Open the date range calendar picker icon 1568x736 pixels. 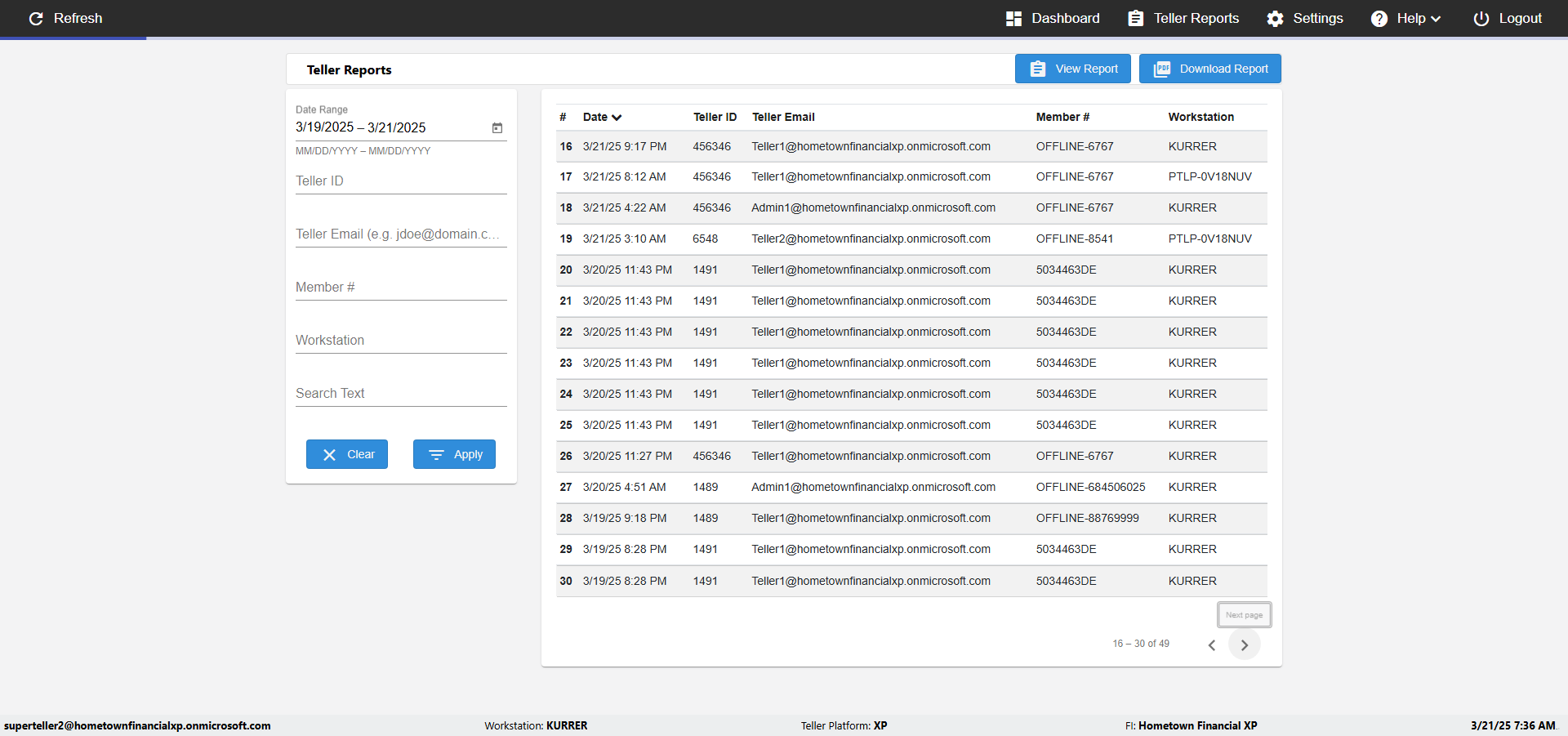tap(497, 127)
